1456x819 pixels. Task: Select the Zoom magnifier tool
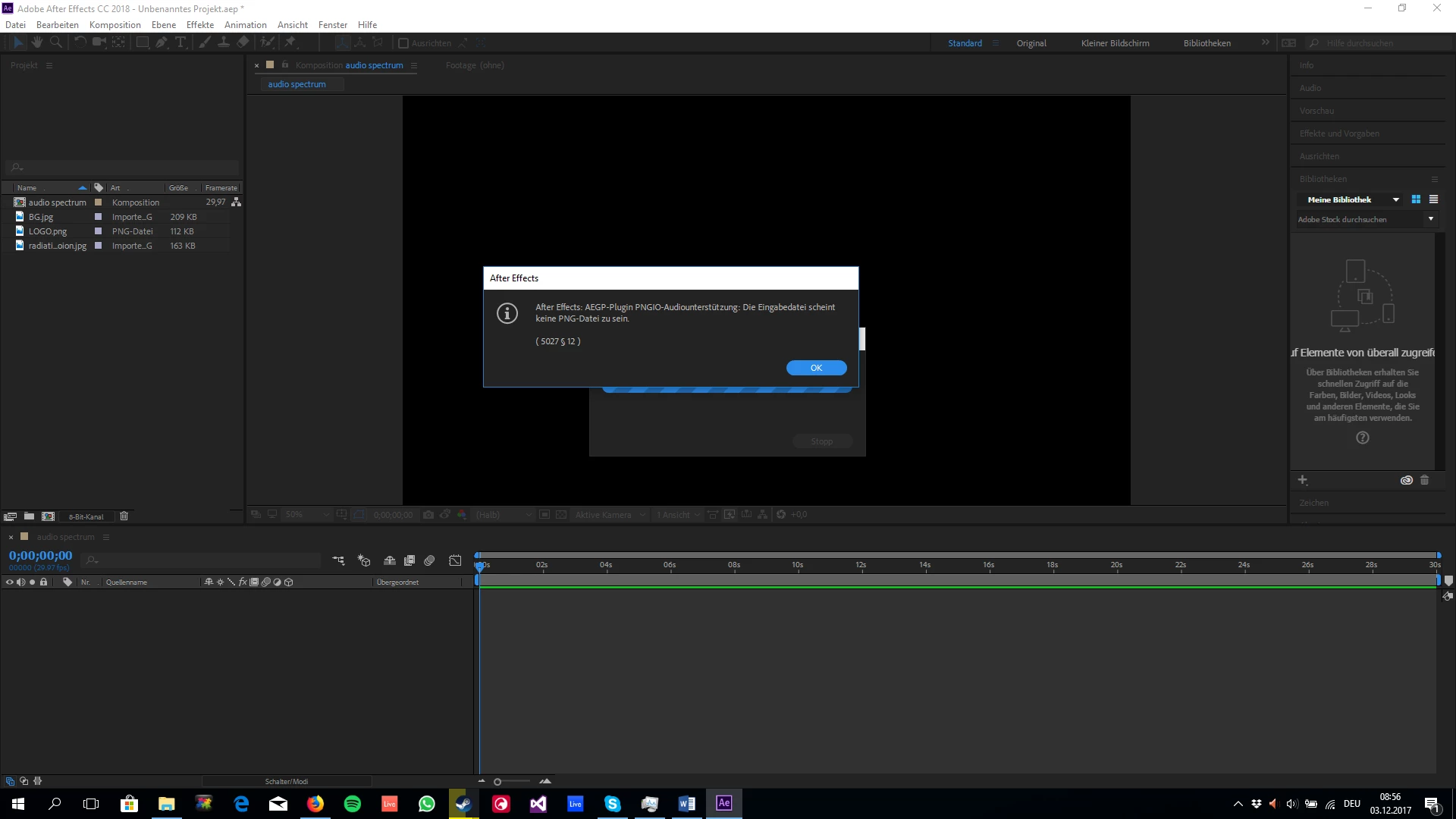pos(56,42)
